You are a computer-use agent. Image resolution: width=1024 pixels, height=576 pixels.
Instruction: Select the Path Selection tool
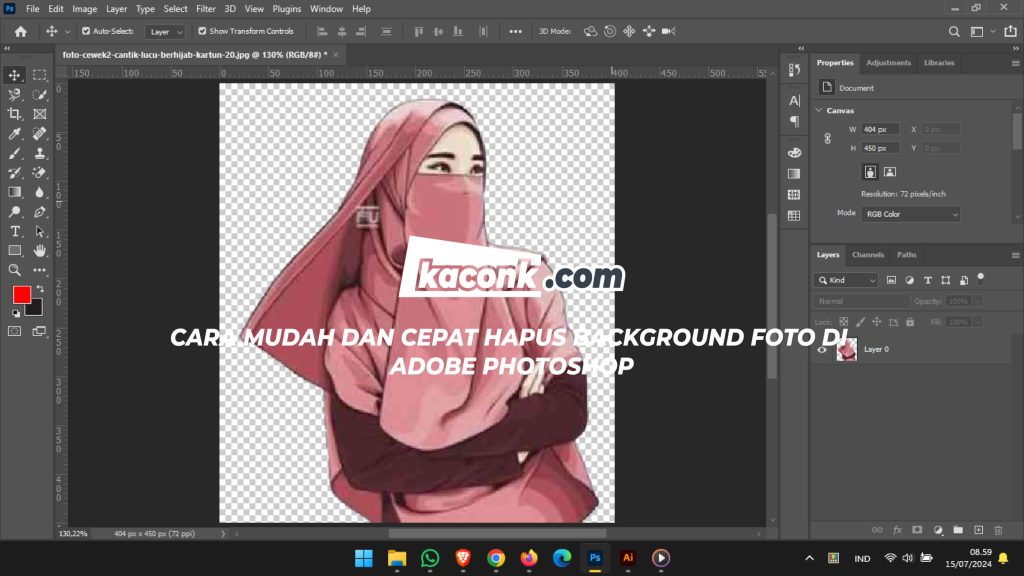[40, 231]
